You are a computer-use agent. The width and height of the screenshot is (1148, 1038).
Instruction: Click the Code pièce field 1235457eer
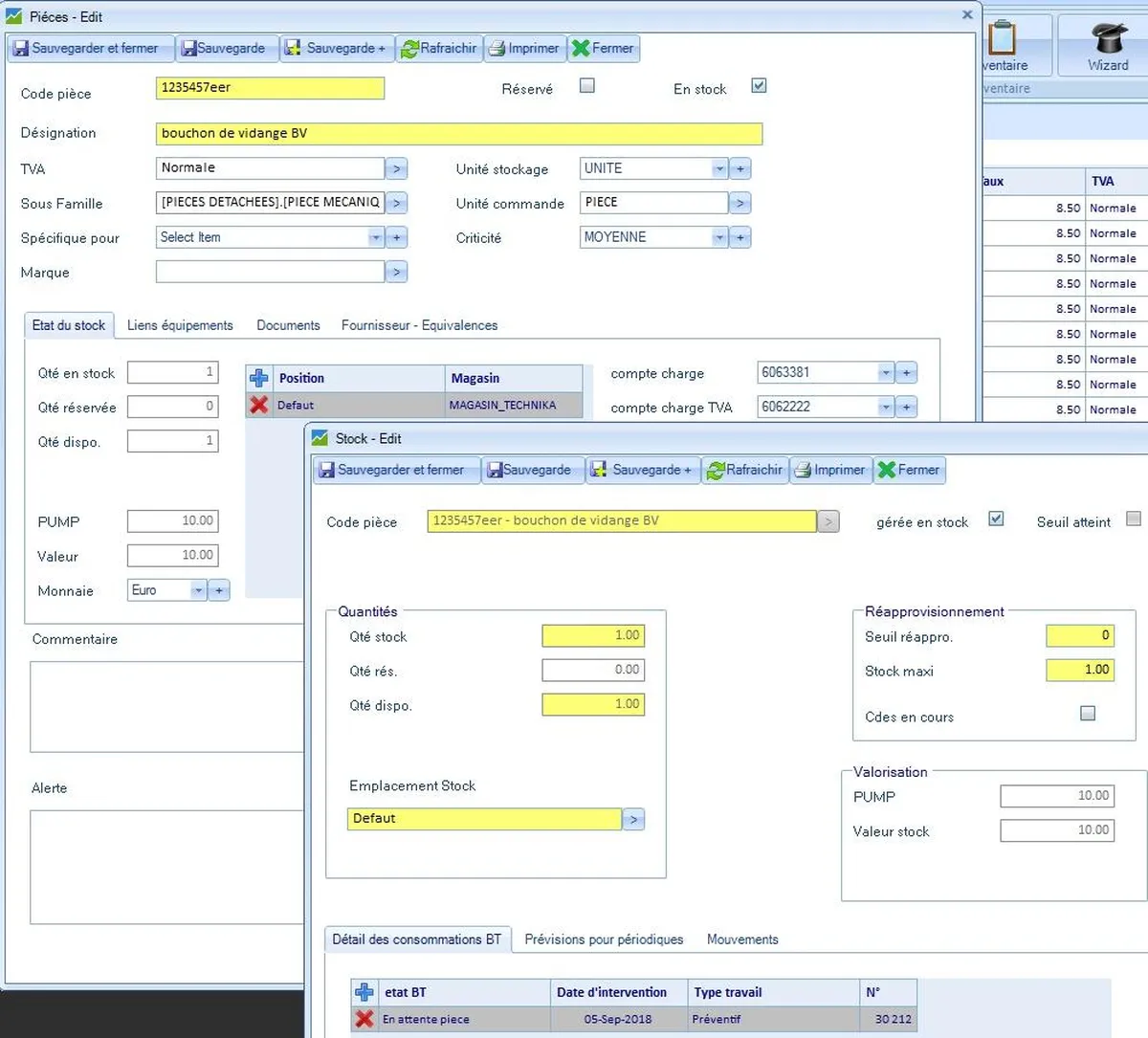tap(270, 88)
